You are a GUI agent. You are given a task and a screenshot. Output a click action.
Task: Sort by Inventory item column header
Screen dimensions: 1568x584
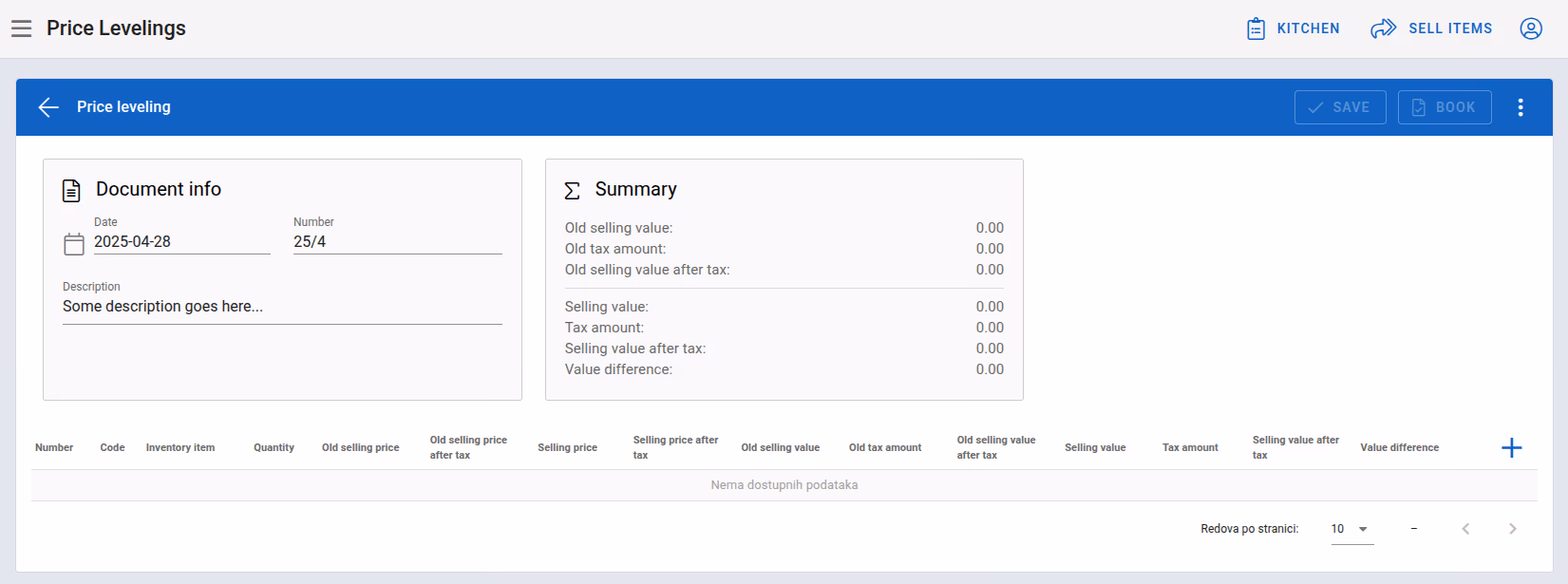180,448
